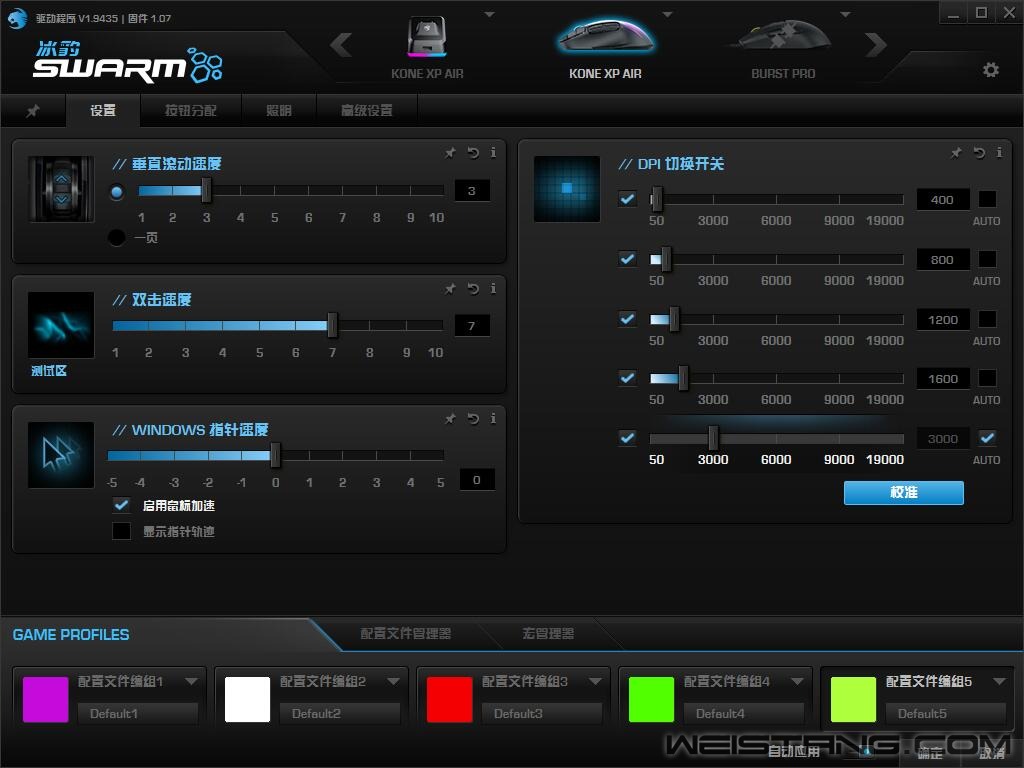
Task: Click the red color swatch of 配置文件编组3
Action: [449, 699]
